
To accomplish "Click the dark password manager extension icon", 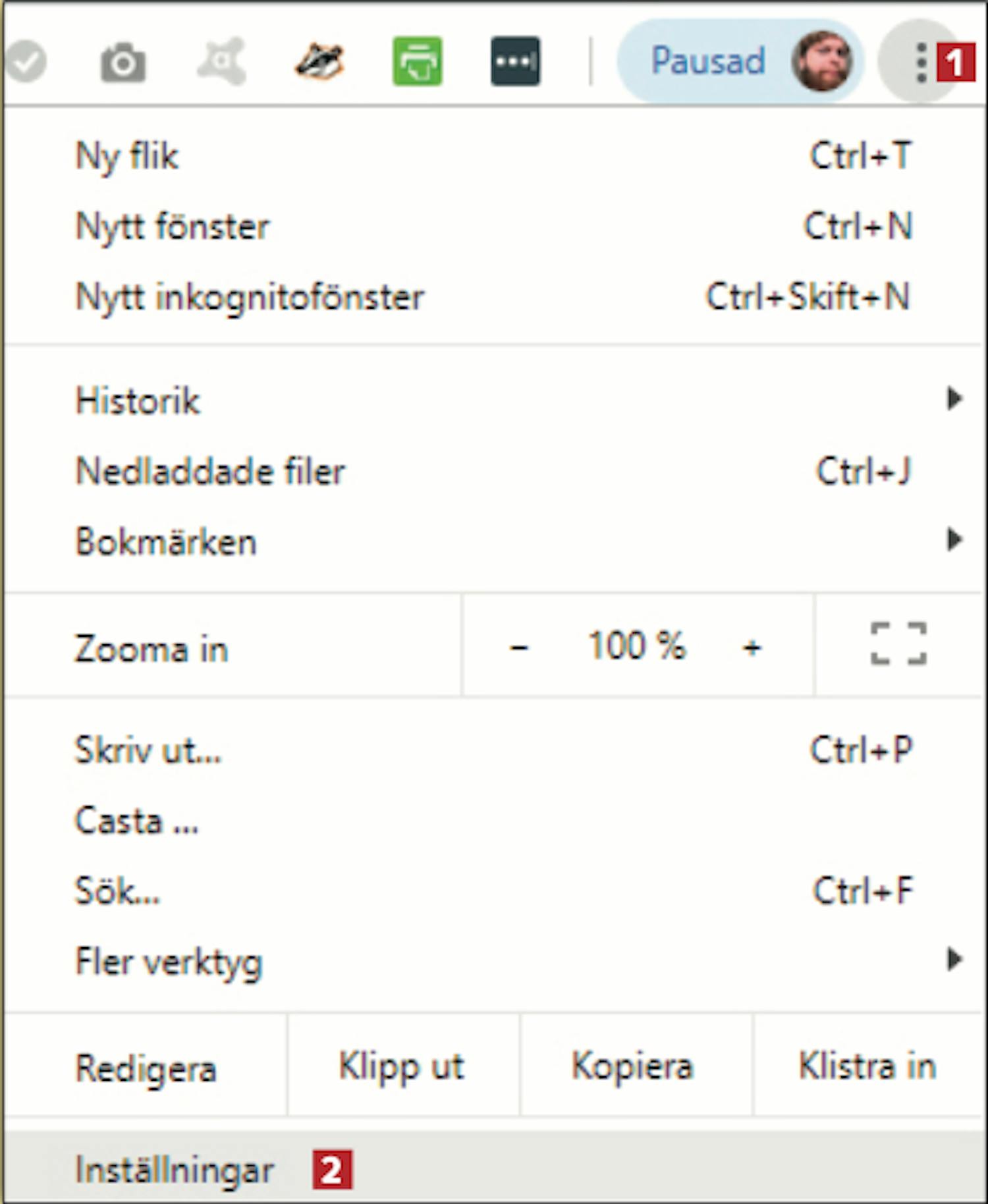I will pyautogui.click(x=515, y=62).
